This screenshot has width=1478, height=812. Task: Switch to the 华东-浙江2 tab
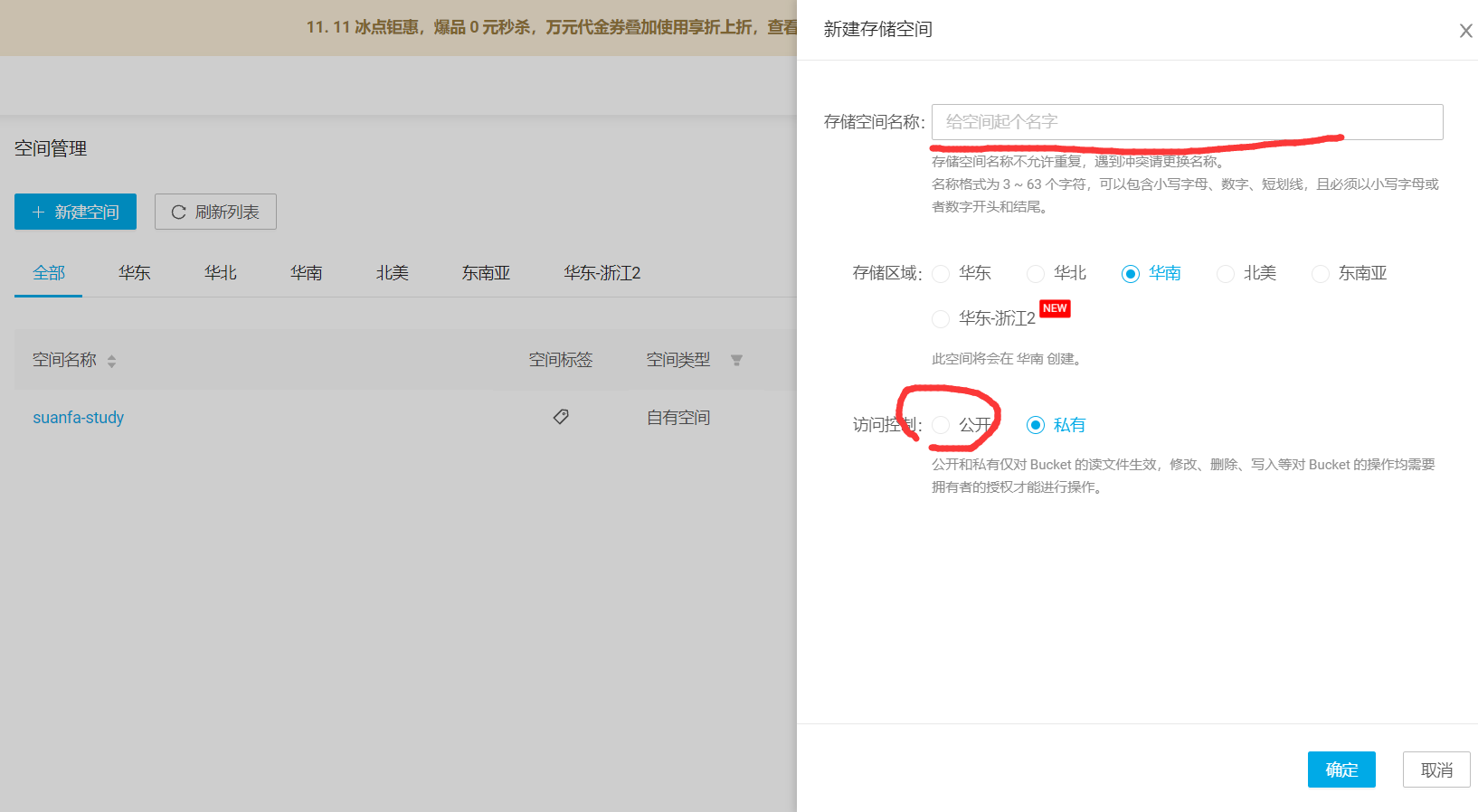pyautogui.click(x=602, y=273)
